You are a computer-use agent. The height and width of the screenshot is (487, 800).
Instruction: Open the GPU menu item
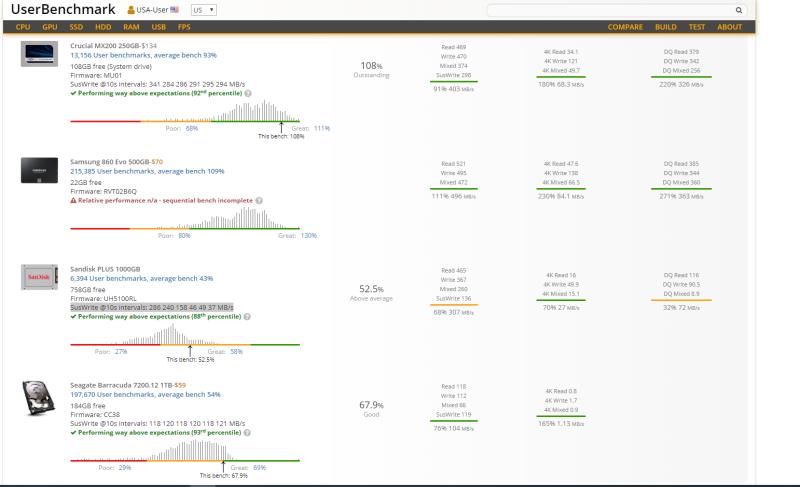tap(49, 27)
